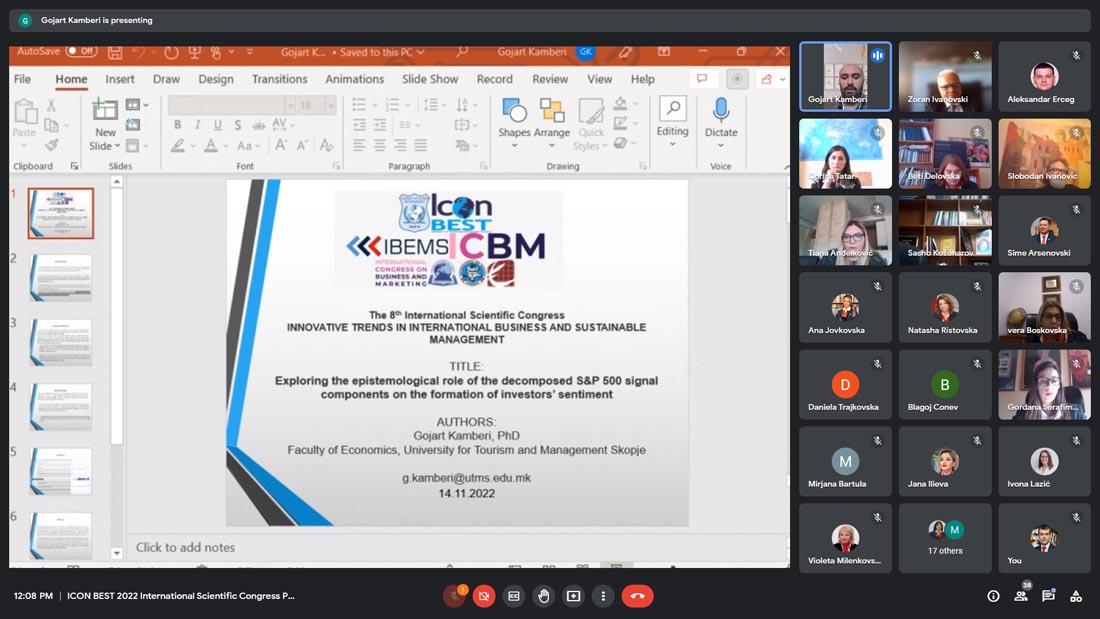Expand the Editing dropdown

672,145
